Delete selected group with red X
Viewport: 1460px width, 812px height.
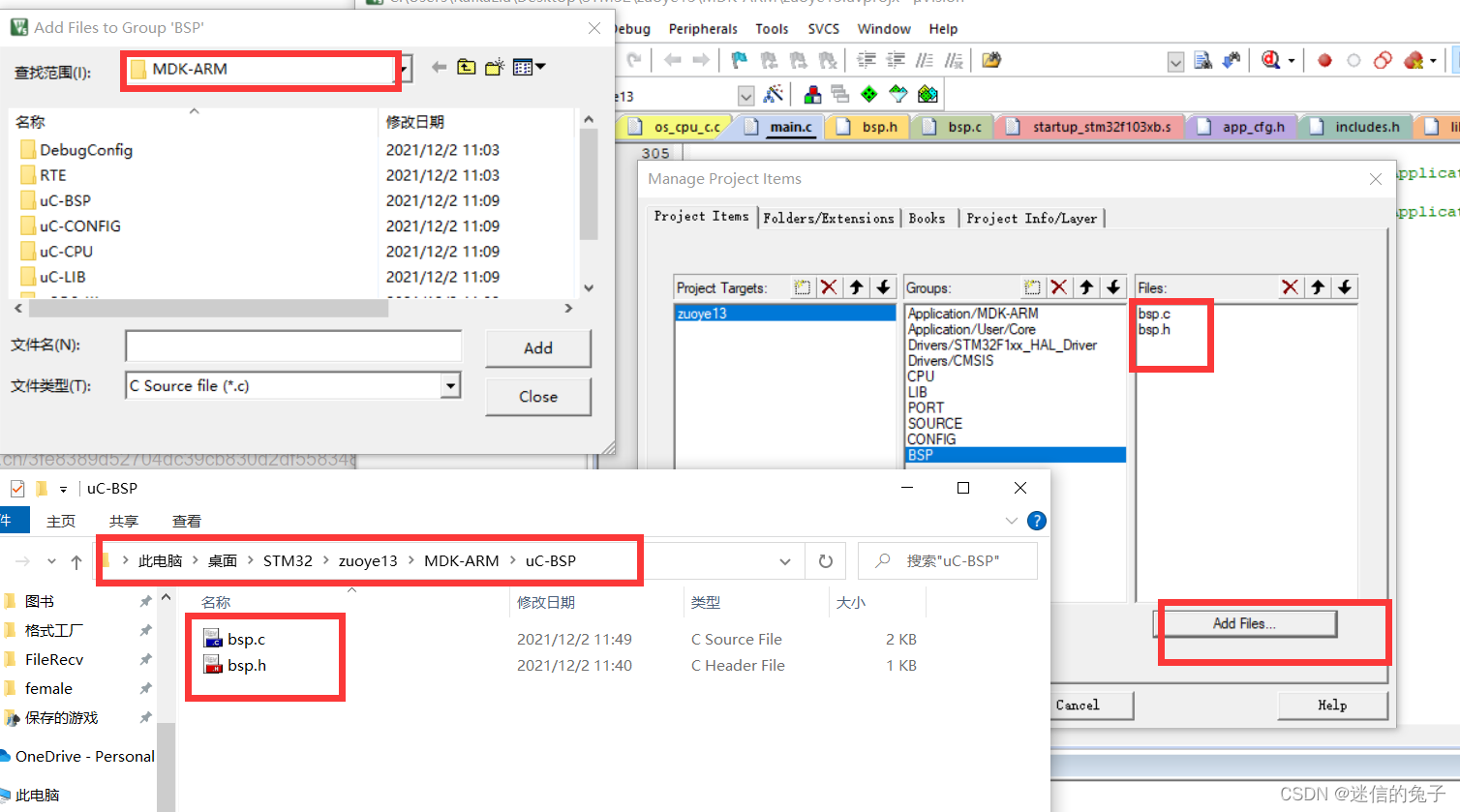coord(1059,287)
